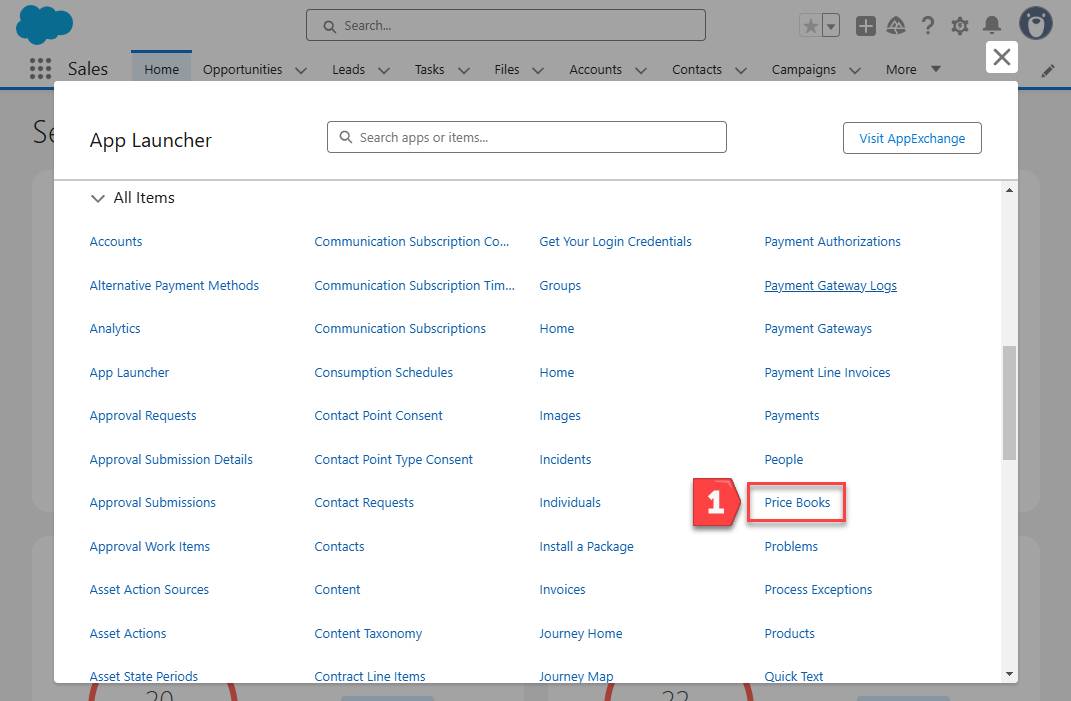
Task: Open the Groups link
Action: [x=559, y=286]
